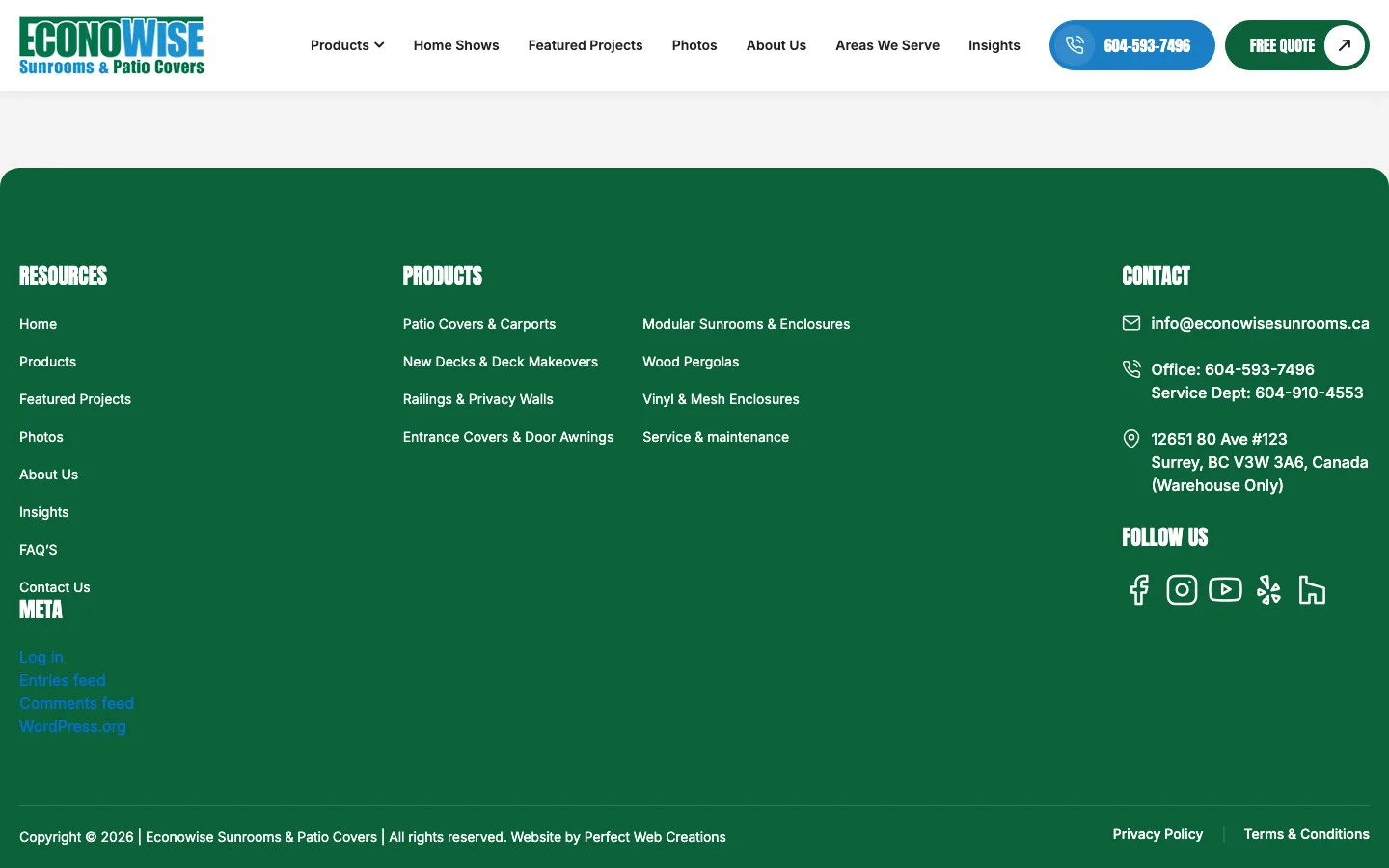The height and width of the screenshot is (868, 1389).
Task: Open Insights in the top navigation
Action: [x=994, y=45]
